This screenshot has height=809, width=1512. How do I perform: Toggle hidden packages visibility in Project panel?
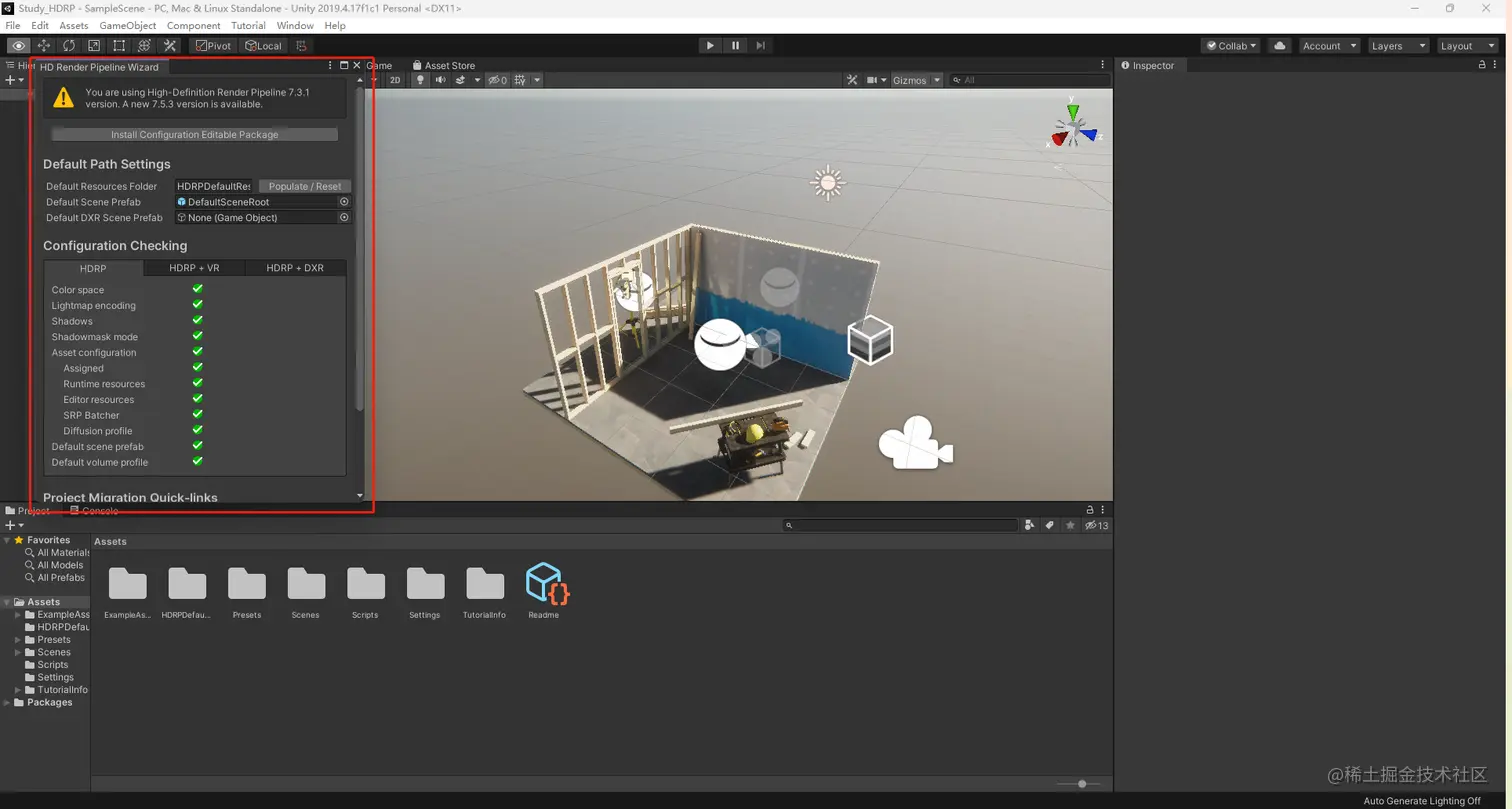click(1096, 525)
